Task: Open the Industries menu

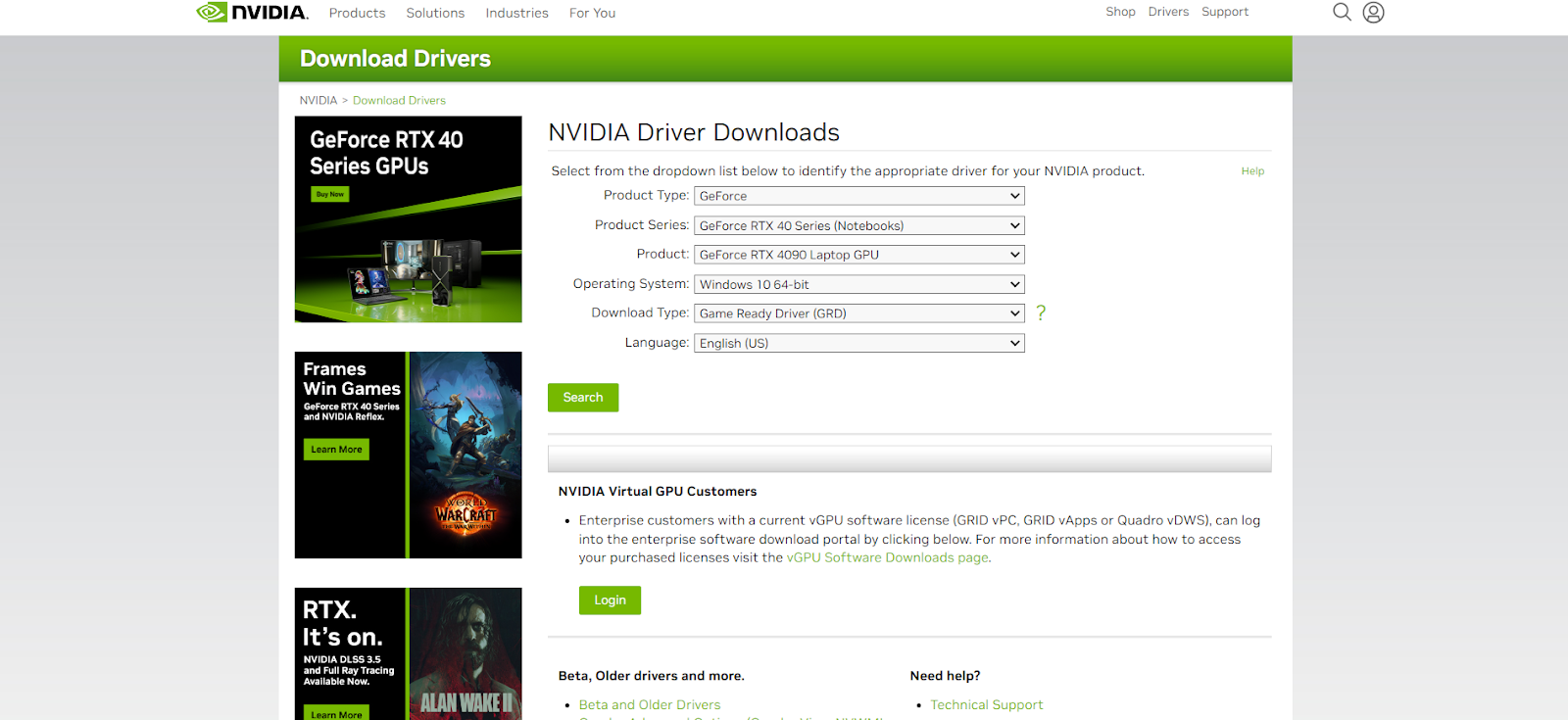Action: tap(516, 13)
